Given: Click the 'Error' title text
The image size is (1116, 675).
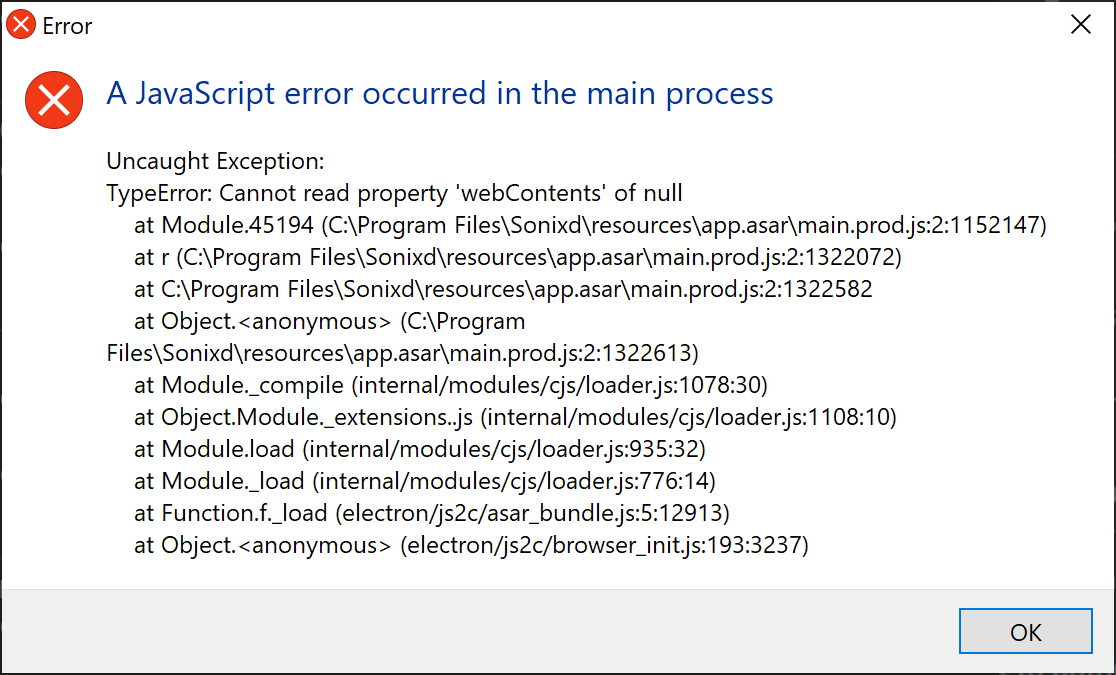Looking at the screenshot, I should click(x=69, y=25).
